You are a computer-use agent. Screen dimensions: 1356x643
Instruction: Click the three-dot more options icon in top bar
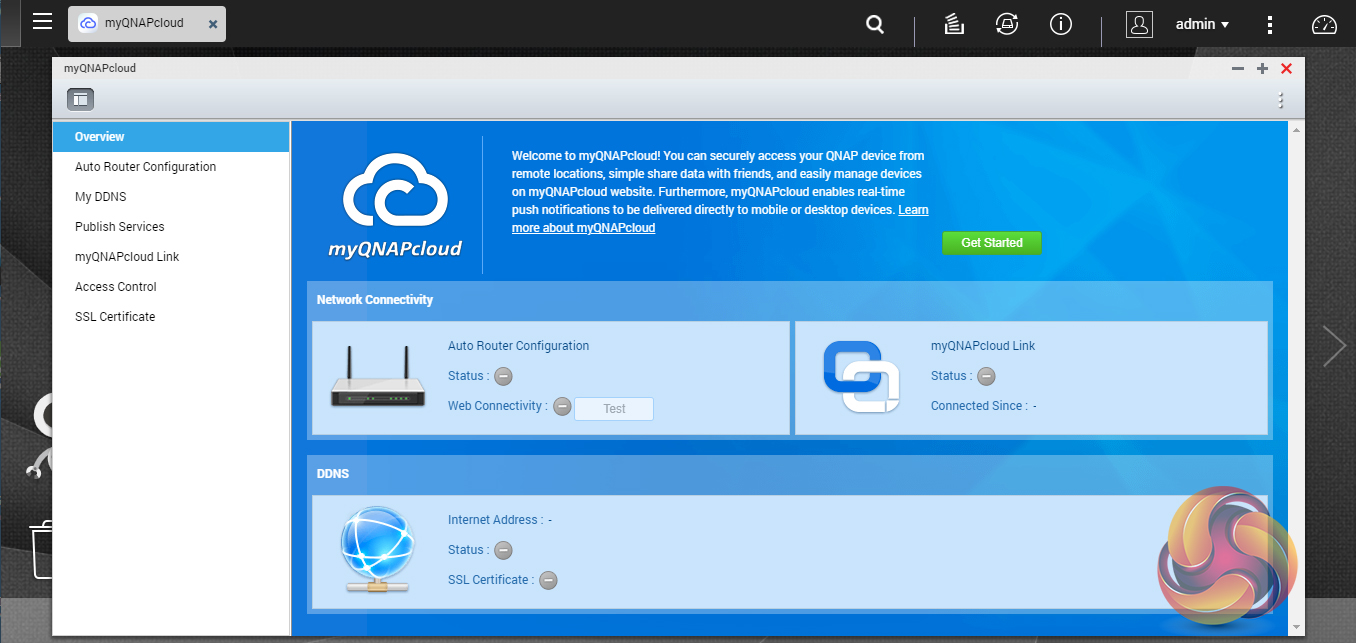coord(1270,25)
